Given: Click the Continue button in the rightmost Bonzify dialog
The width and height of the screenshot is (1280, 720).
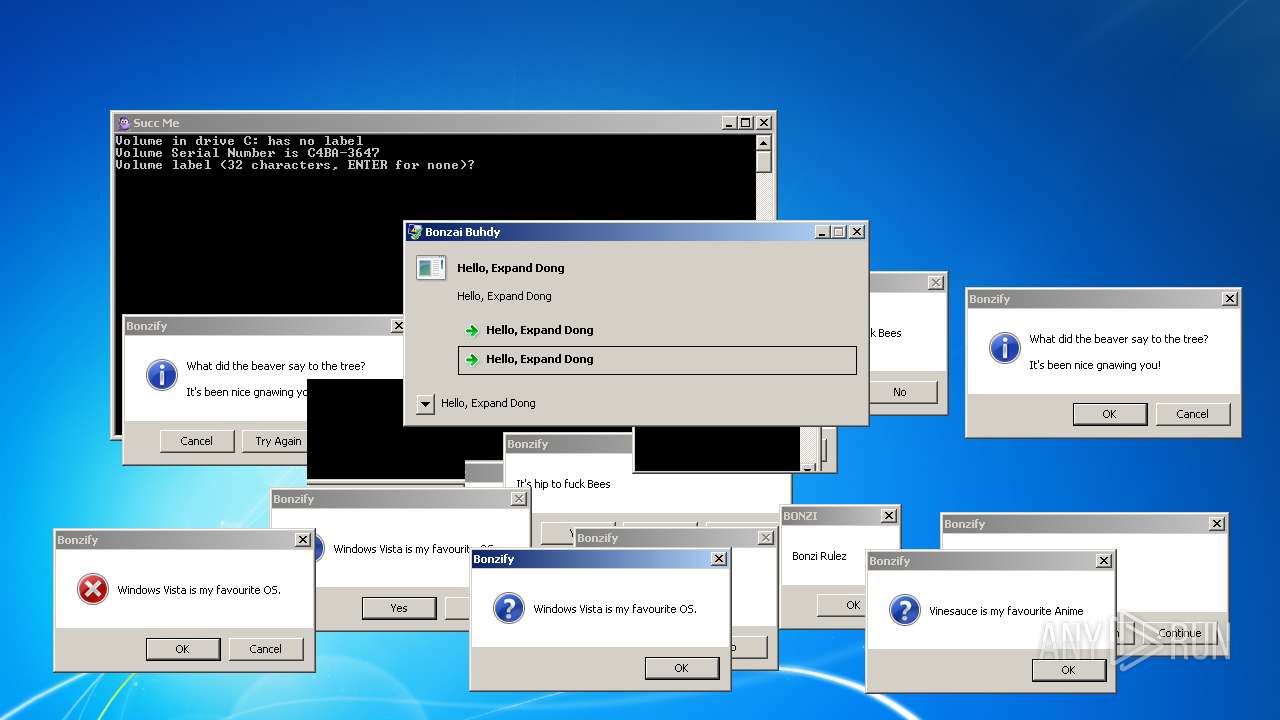Looking at the screenshot, I should tap(1179, 633).
